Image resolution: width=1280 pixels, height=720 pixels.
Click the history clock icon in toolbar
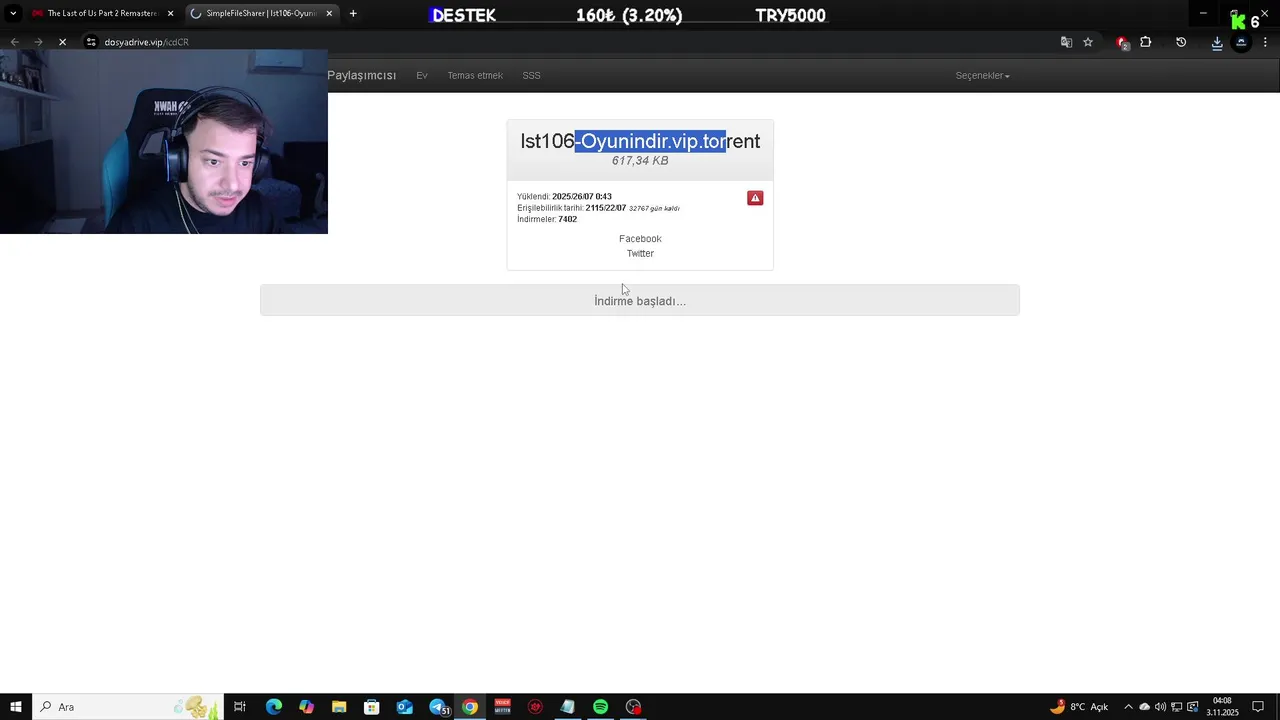click(x=1181, y=42)
